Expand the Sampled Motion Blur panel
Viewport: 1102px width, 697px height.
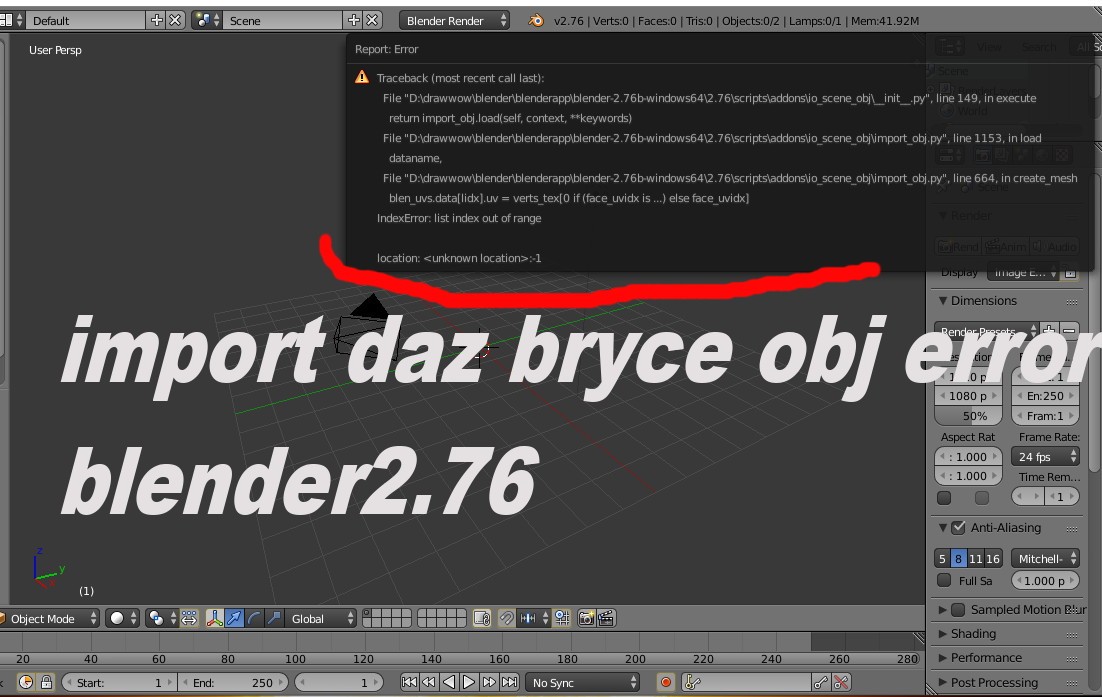(x=942, y=610)
